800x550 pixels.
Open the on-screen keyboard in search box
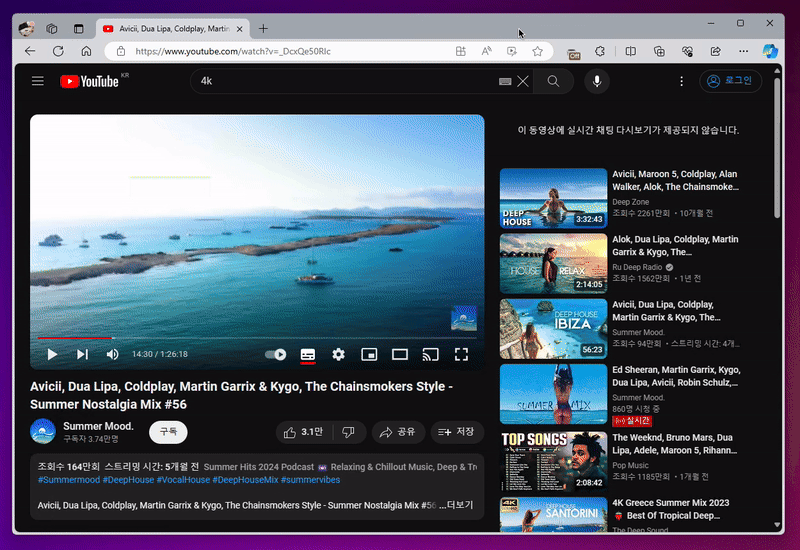[x=505, y=82]
